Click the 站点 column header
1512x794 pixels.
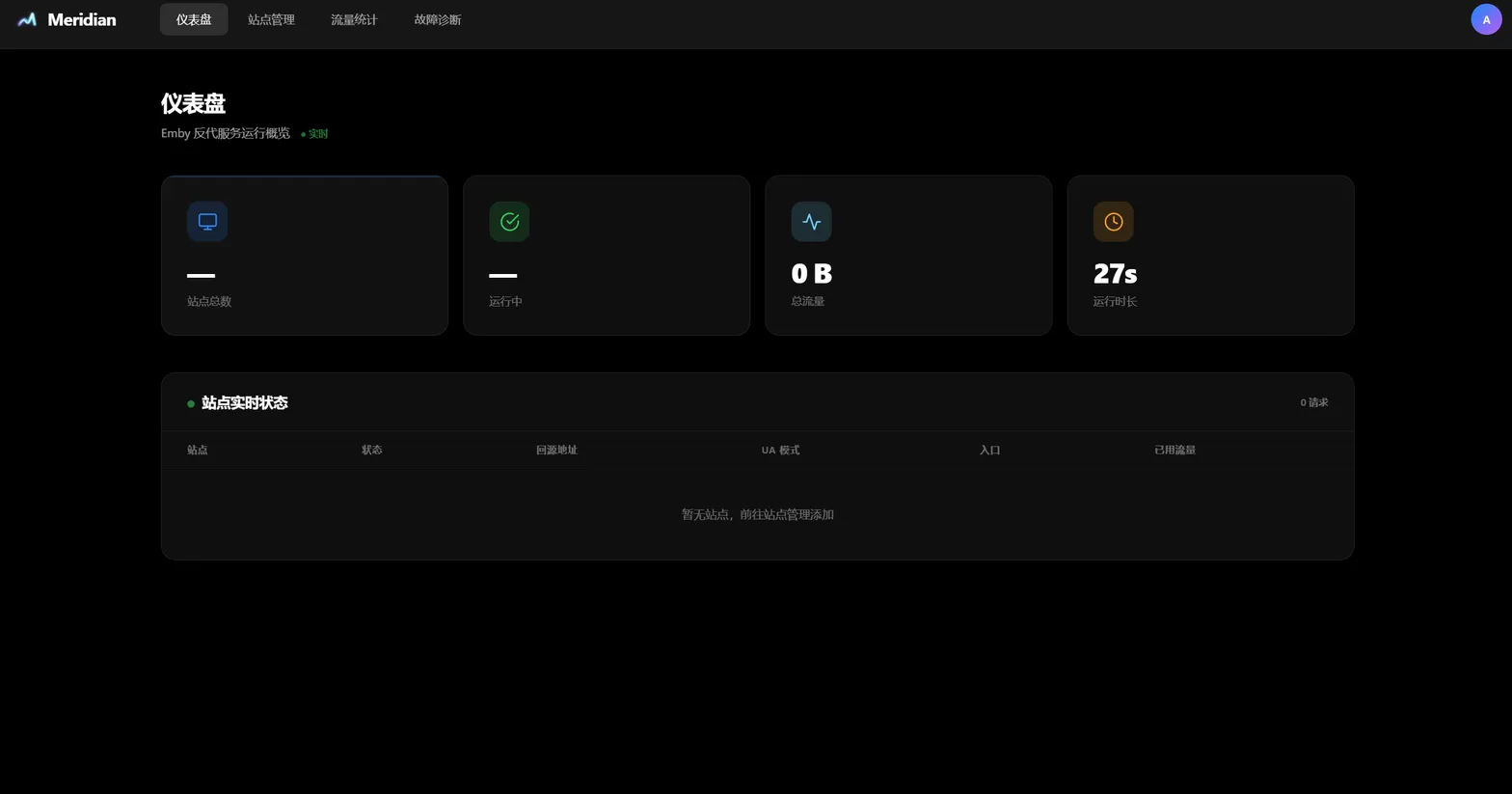(198, 450)
